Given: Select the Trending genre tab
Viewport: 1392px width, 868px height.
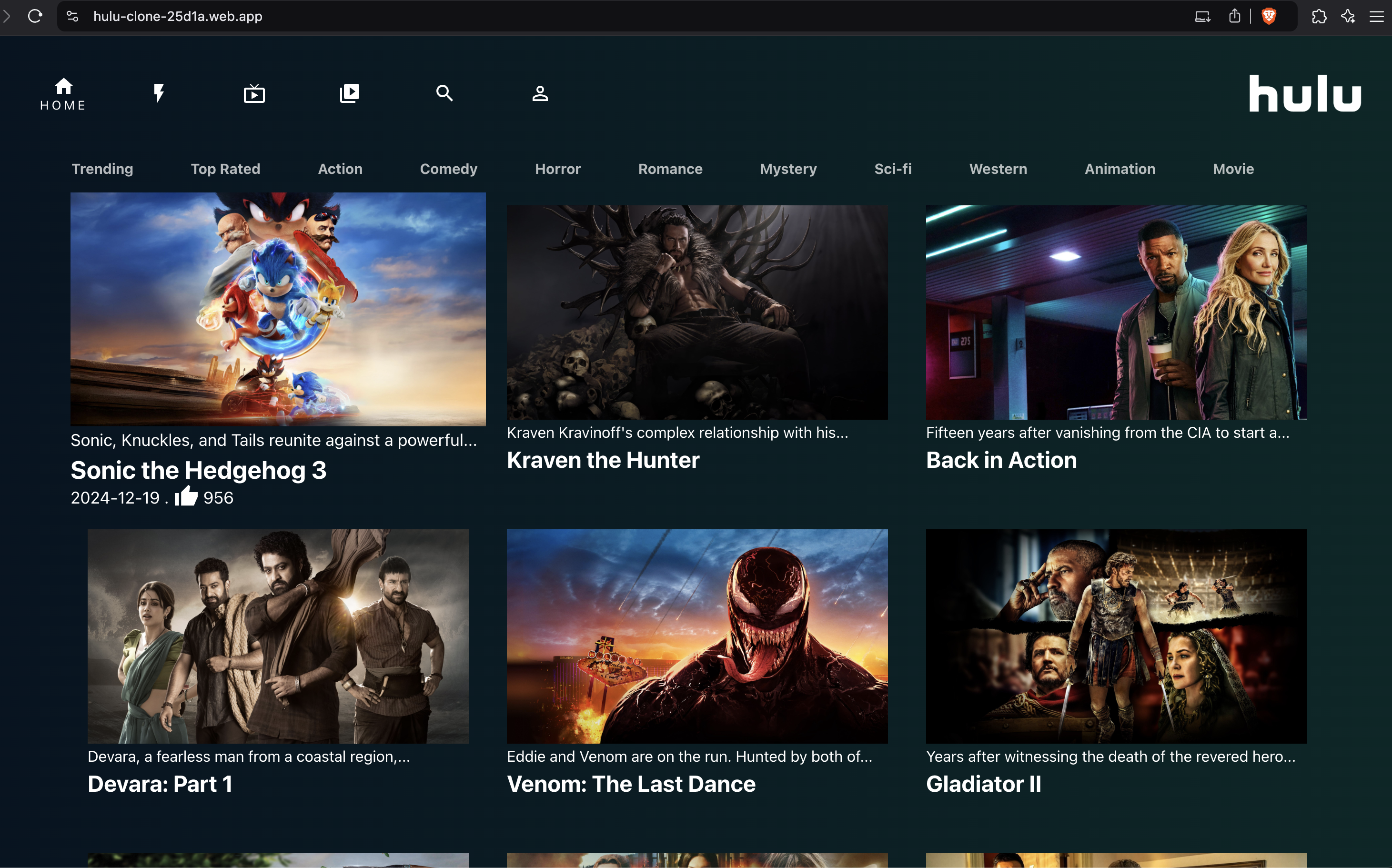Looking at the screenshot, I should (x=102, y=169).
